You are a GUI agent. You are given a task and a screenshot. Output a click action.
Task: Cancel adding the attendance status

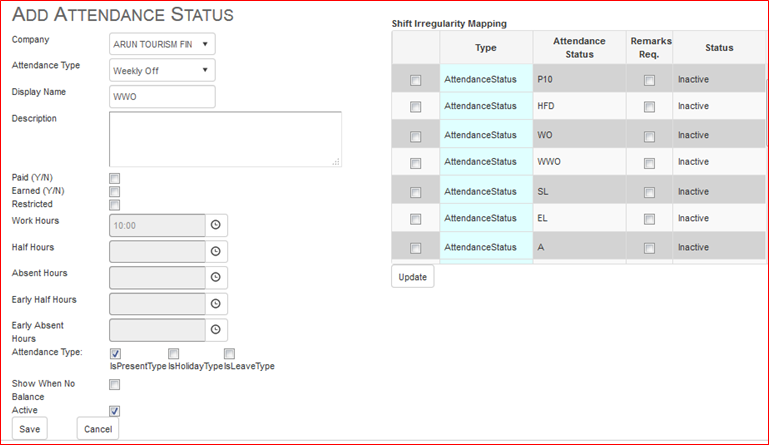pyautogui.click(x=98, y=429)
